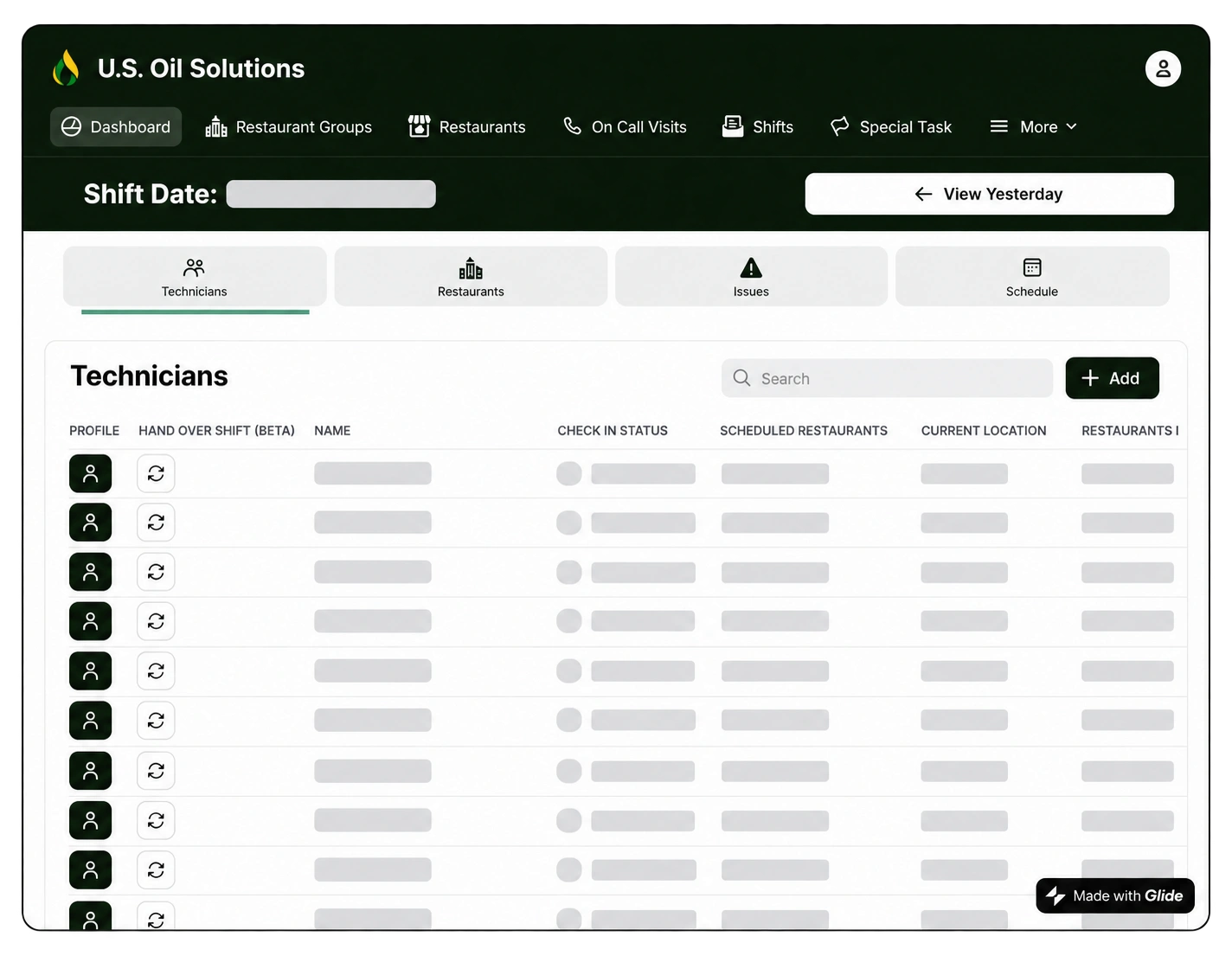Click hand over shift icon in fourth row
This screenshot has height=956, width=1232.
(156, 621)
